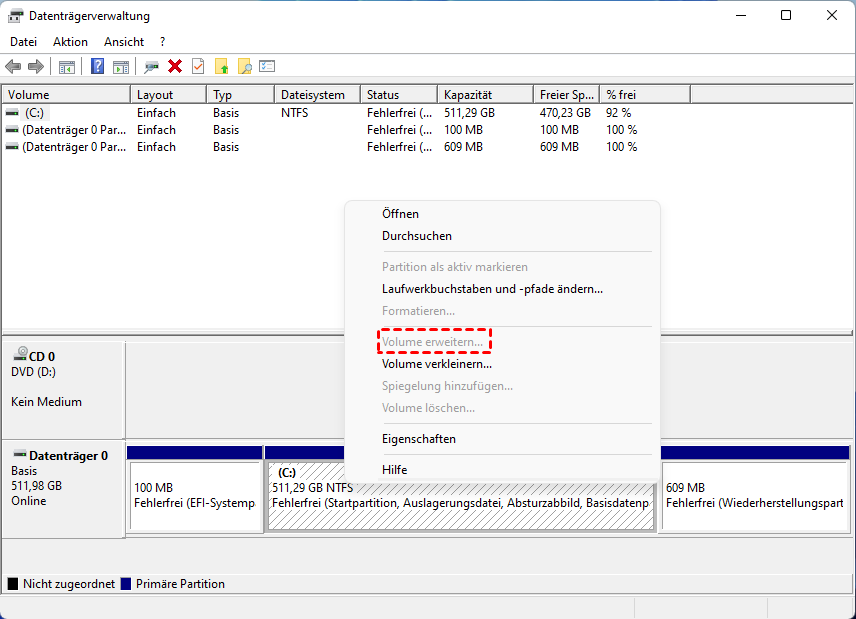Click the Datenträgerverwaltung title bar app icon
This screenshot has height=619, width=856.
click(15, 16)
